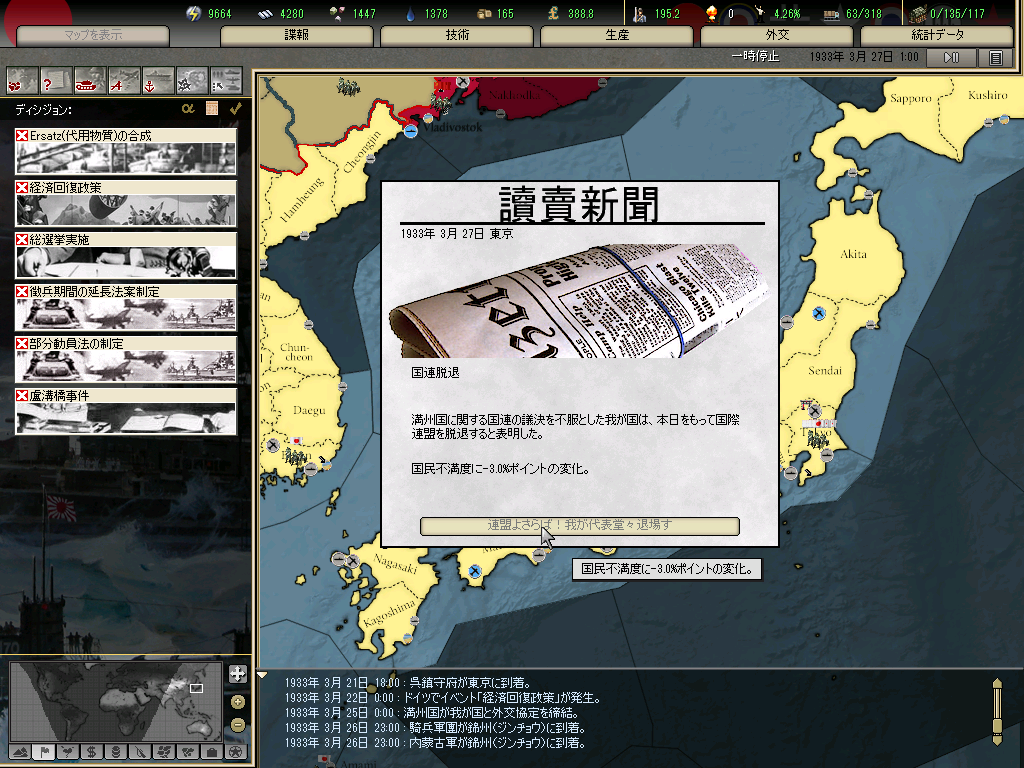Click the minimap pan arrows icon
The width and height of the screenshot is (1024, 768).
238,674
